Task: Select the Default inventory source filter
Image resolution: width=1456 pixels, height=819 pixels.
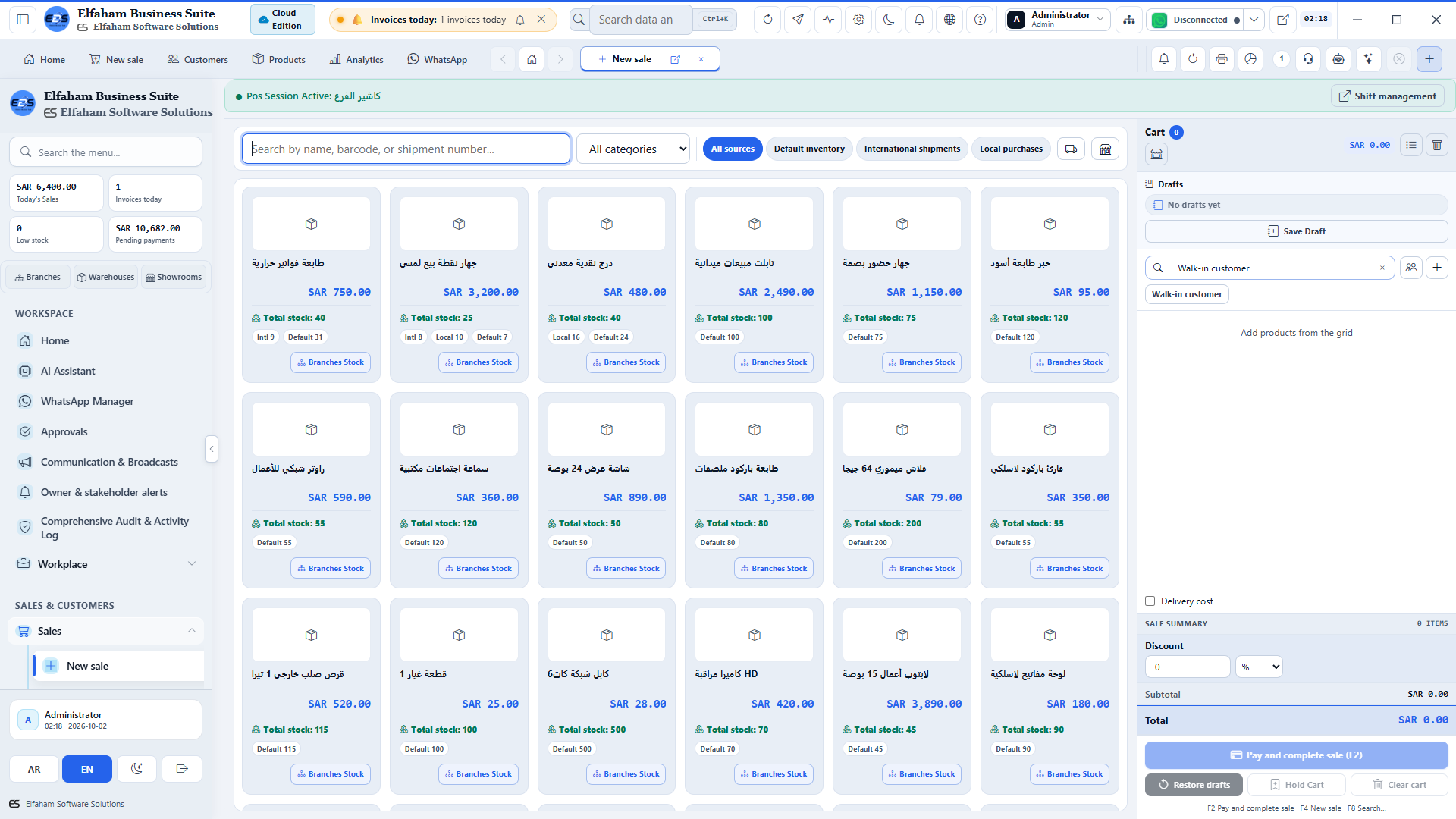Action: coord(809,149)
